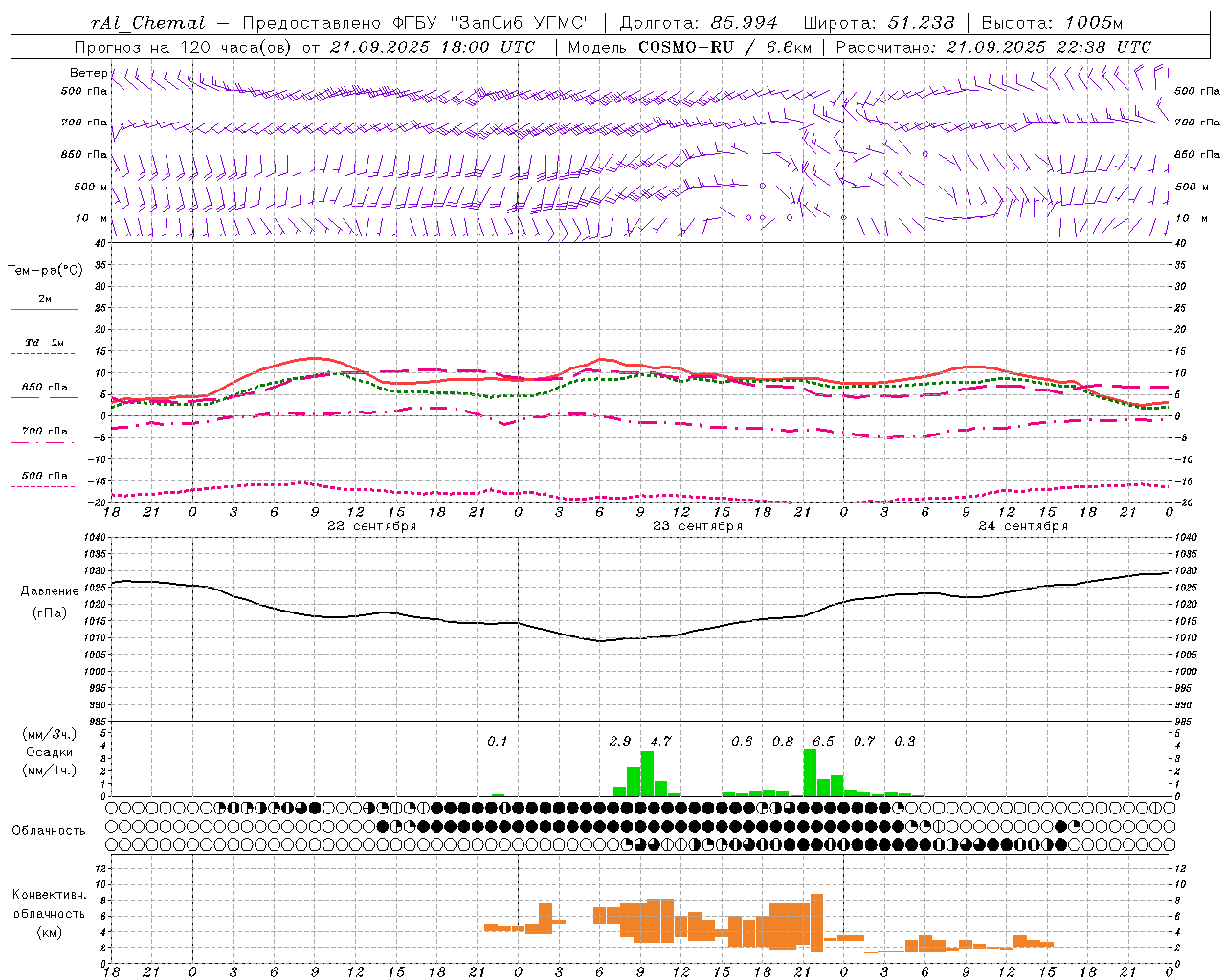Viewport: 1225px width, 980px height.
Task: Click 'Рассчитано: 21.09.2025 22:38 UTC' timestamp
Action: coord(993,47)
